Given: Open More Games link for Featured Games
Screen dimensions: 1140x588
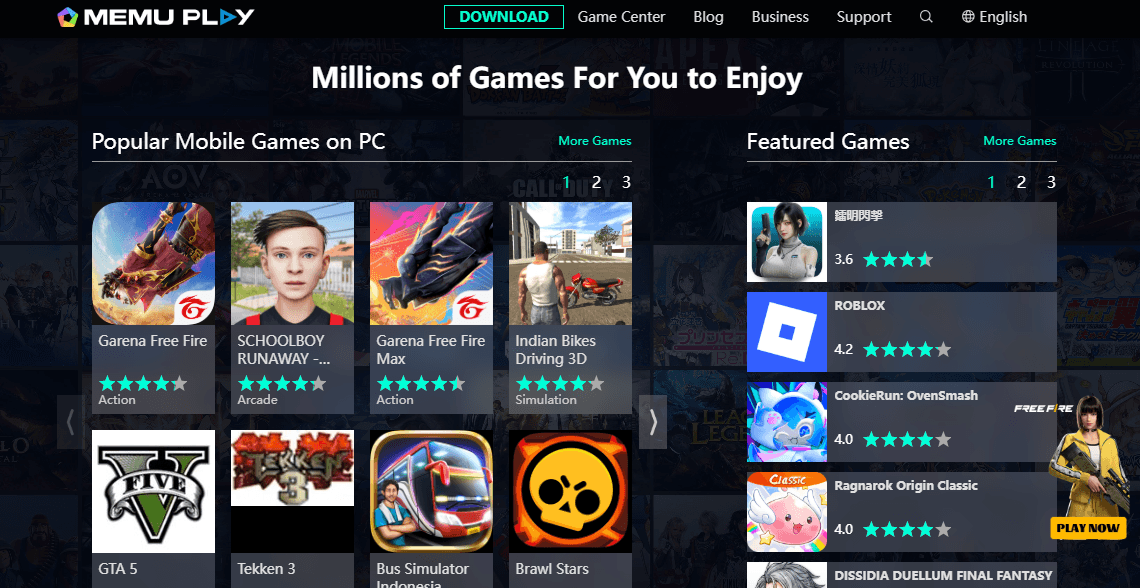Looking at the screenshot, I should point(1019,141).
